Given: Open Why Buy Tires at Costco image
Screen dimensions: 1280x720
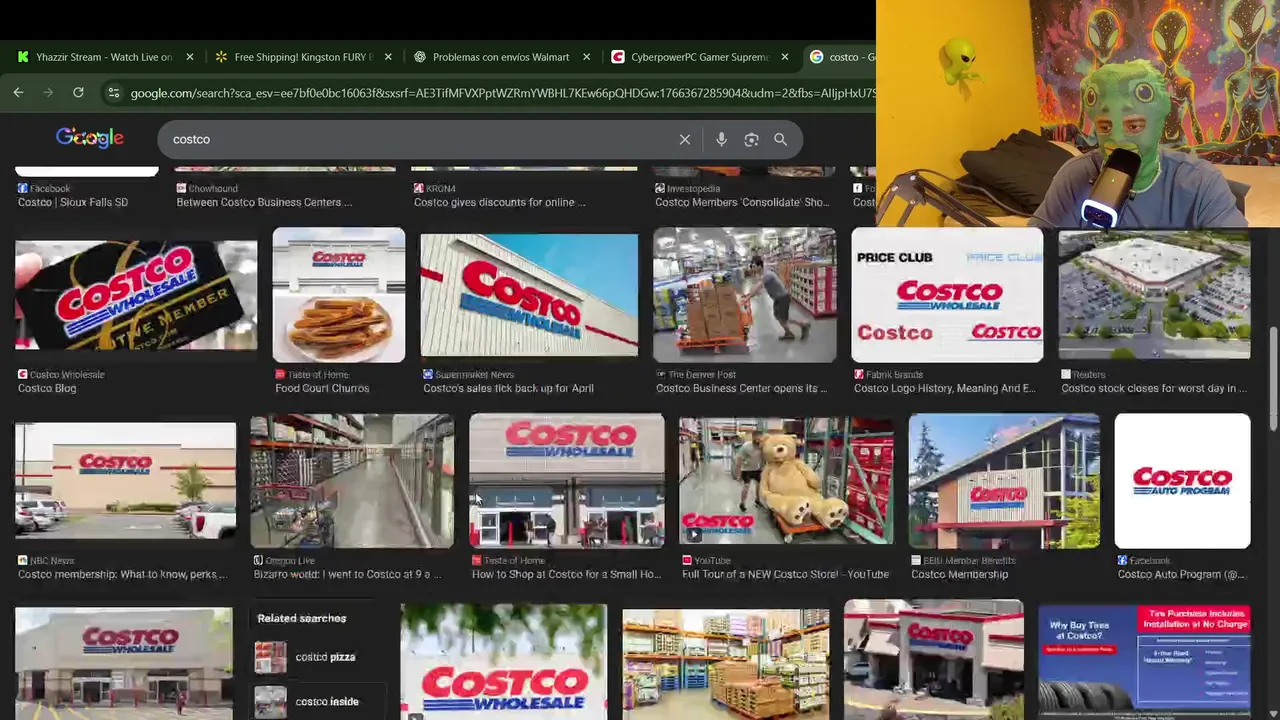Looking at the screenshot, I should click(x=1144, y=660).
